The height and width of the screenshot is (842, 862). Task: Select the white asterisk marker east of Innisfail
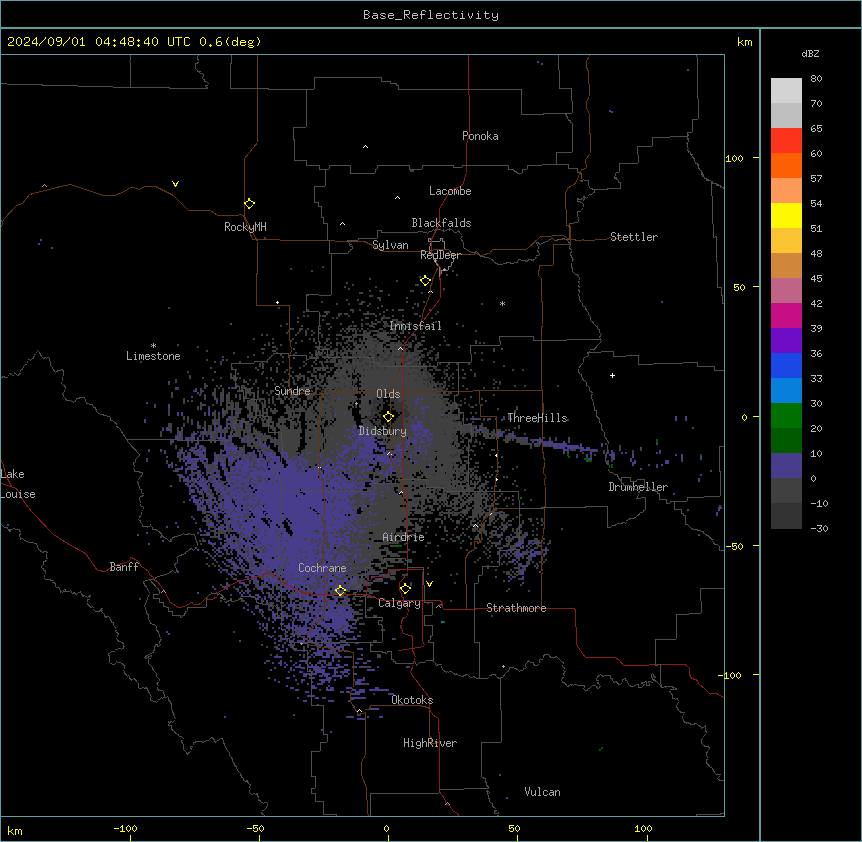tap(502, 303)
